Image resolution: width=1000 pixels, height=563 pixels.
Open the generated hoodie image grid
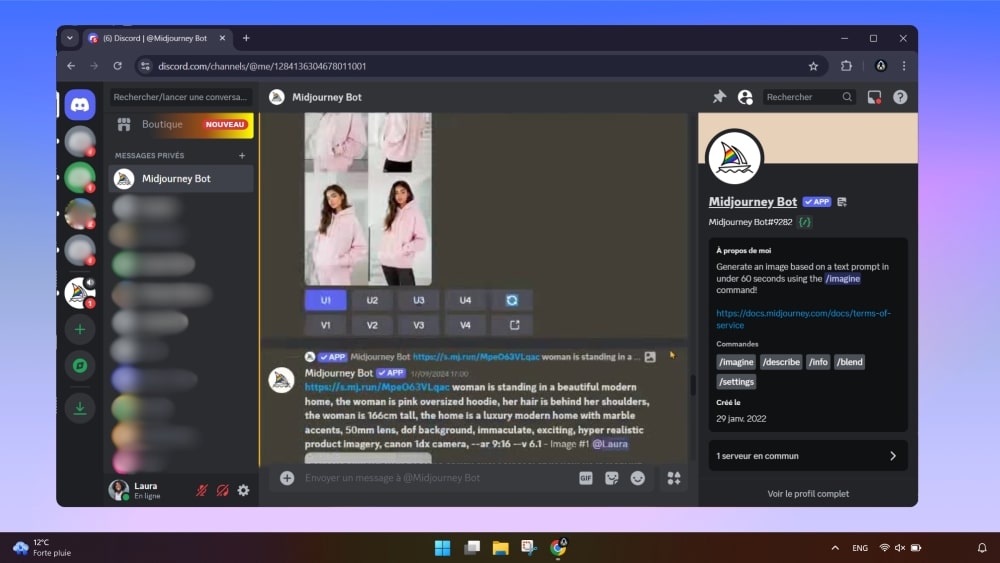368,199
